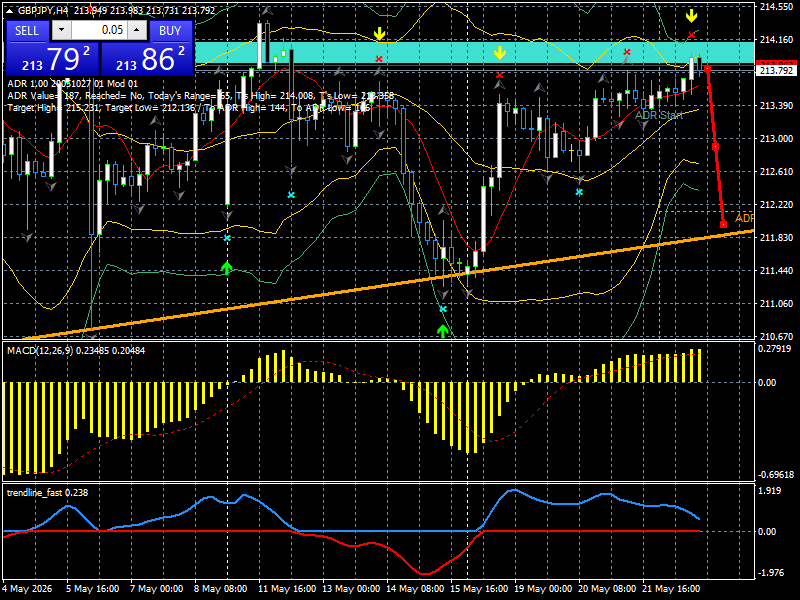Select the bottom anchor of the red projection line

coord(723,224)
